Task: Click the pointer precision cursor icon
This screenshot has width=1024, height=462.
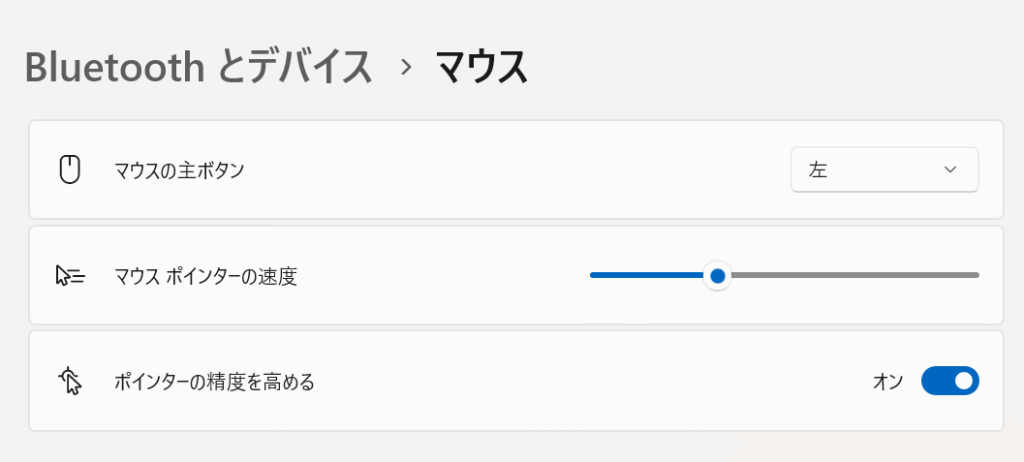Action: [x=70, y=381]
